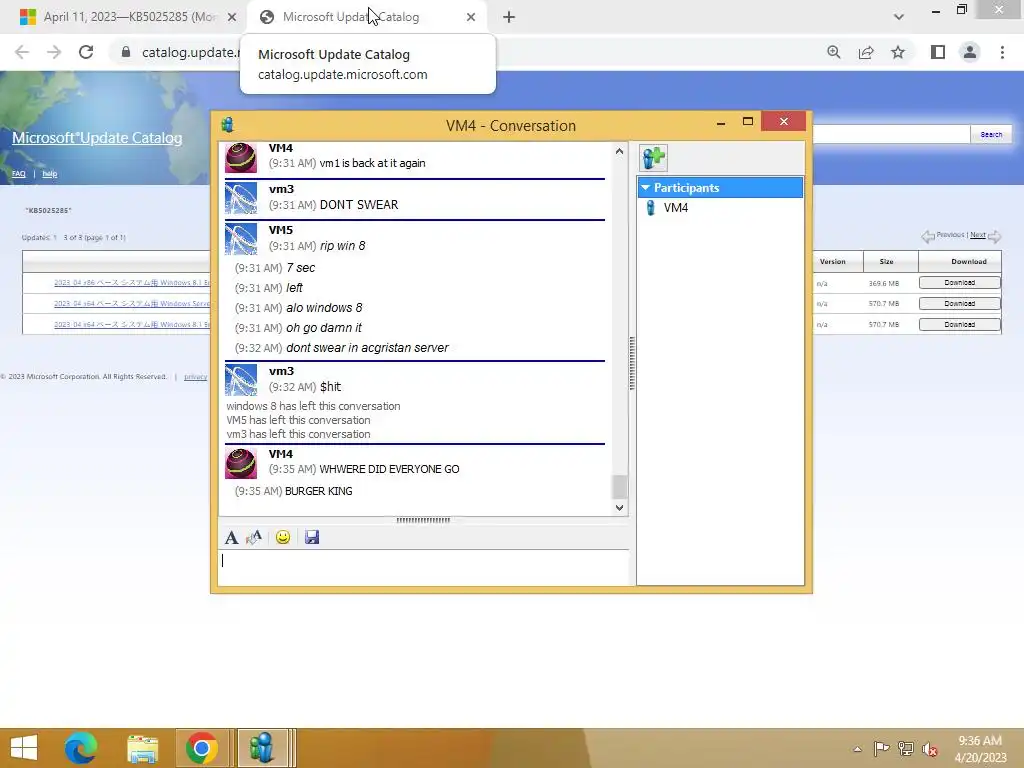The image size is (1024, 768).
Task: Close the Microsoft Update Catalog tab
Action: point(471,17)
